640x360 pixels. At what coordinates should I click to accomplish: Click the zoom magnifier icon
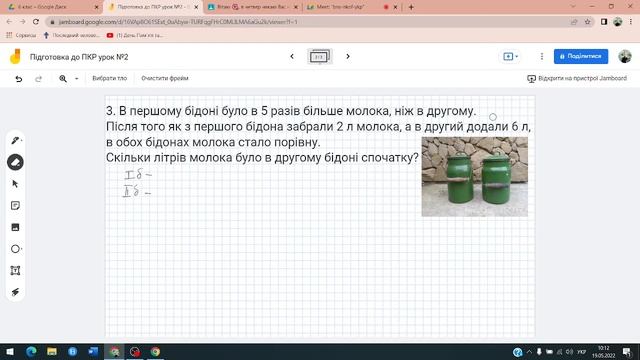(x=63, y=78)
